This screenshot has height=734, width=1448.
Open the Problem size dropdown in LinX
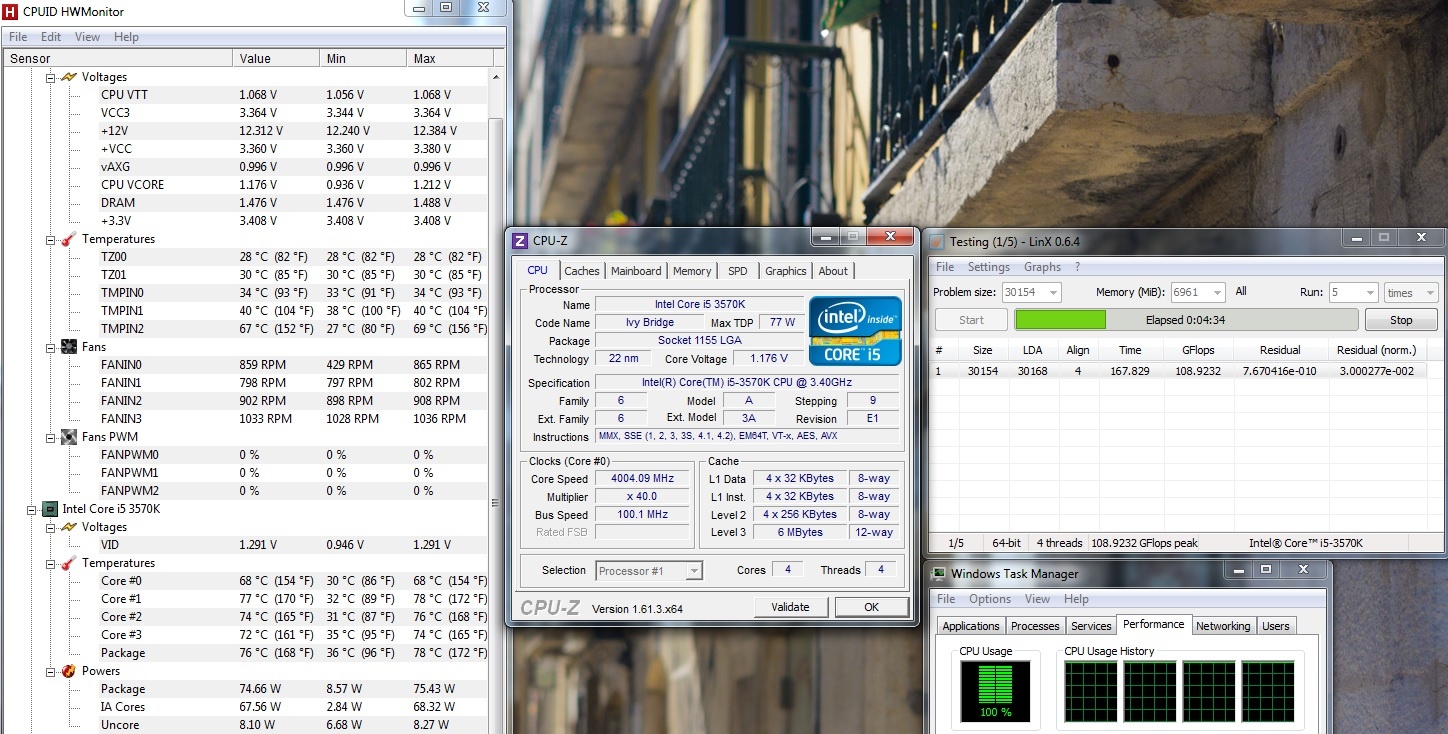pyautogui.click(x=1052, y=293)
